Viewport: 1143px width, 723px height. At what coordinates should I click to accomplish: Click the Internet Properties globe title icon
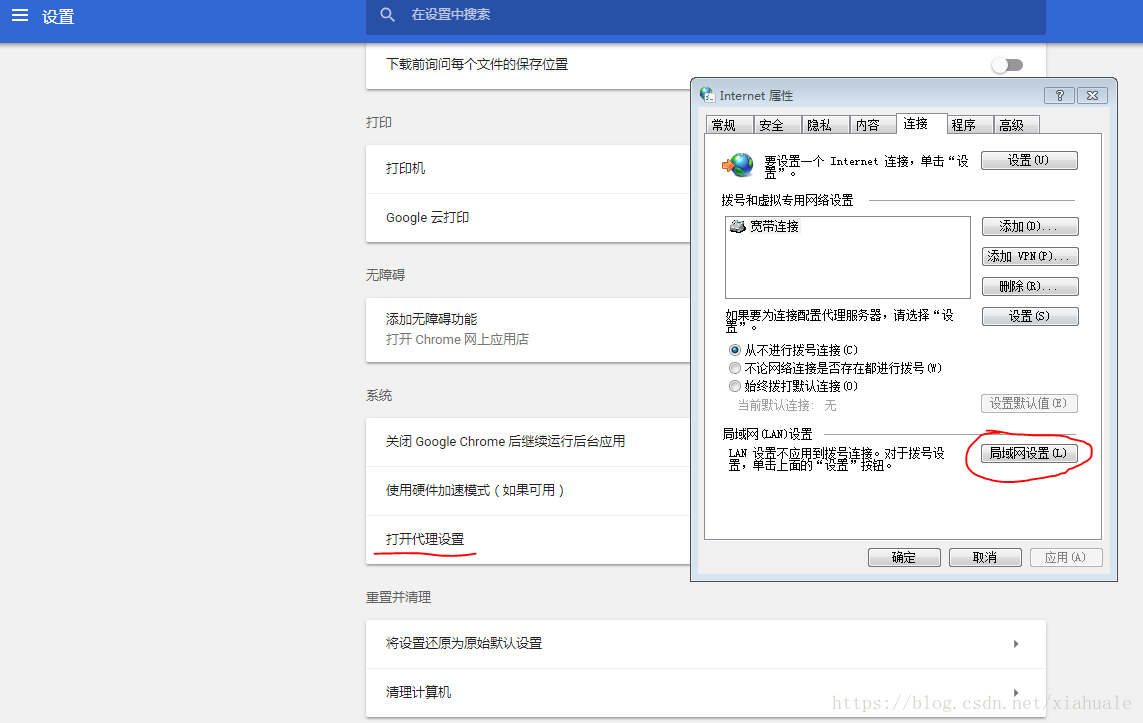[707, 95]
